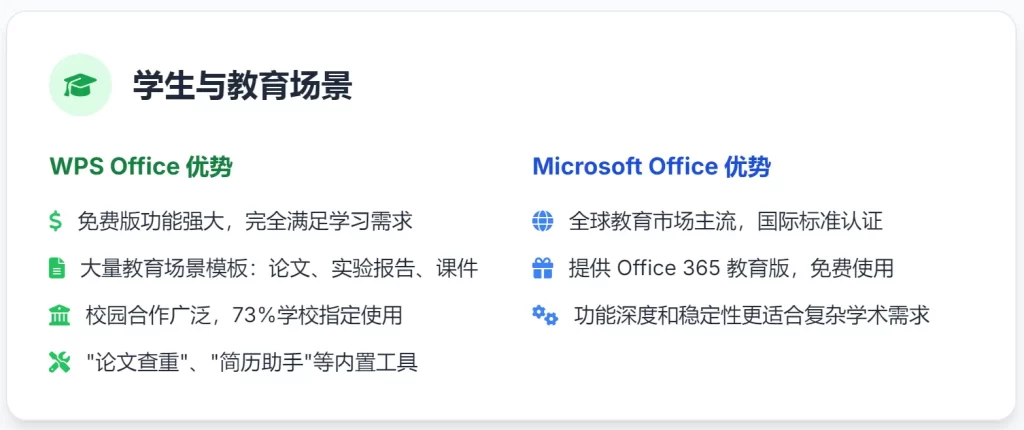Click the 大量教育场景模板 text line
This screenshot has width=1024, height=430.
(x=279, y=268)
